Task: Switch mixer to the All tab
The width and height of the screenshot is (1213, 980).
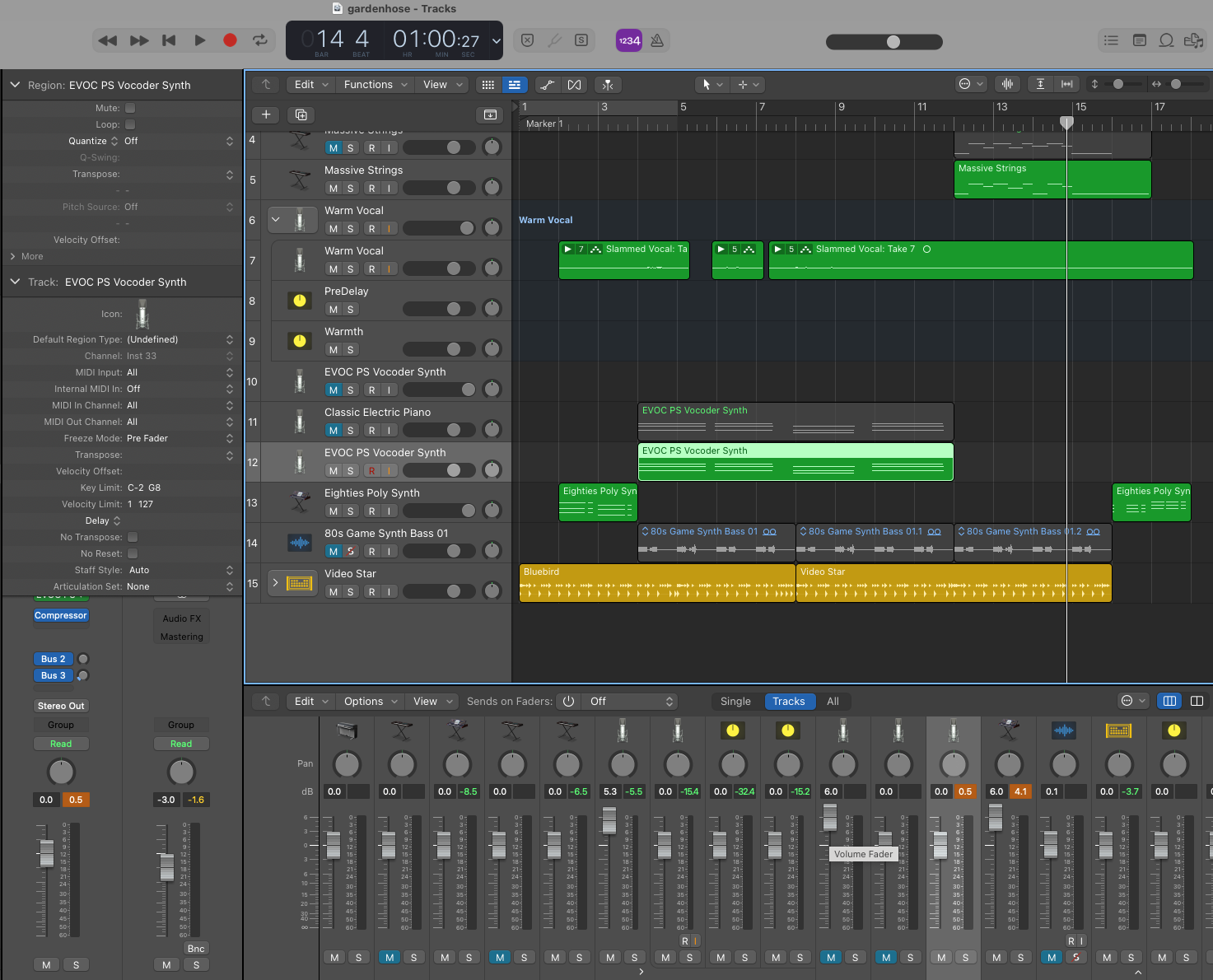Action: click(833, 702)
